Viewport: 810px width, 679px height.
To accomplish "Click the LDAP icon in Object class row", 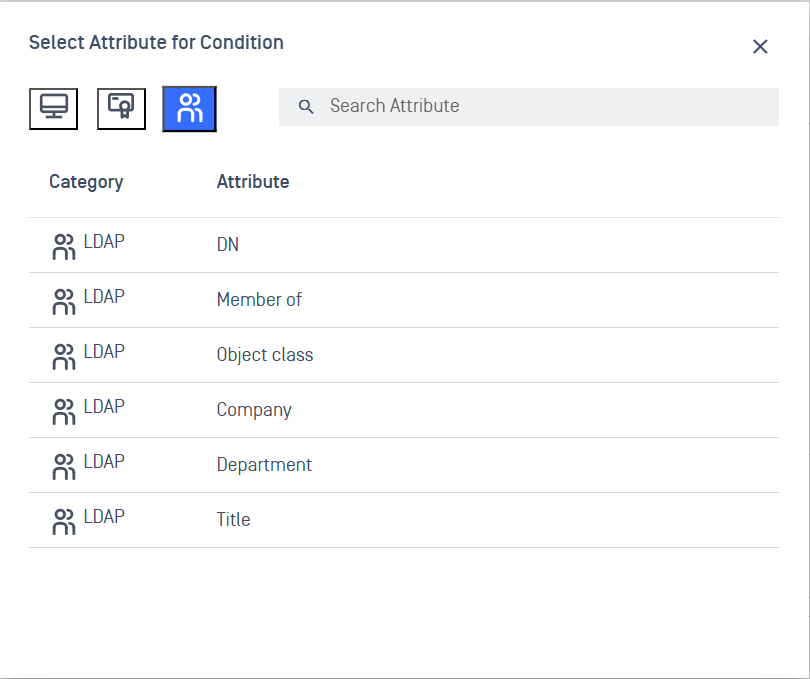I will [64, 357].
